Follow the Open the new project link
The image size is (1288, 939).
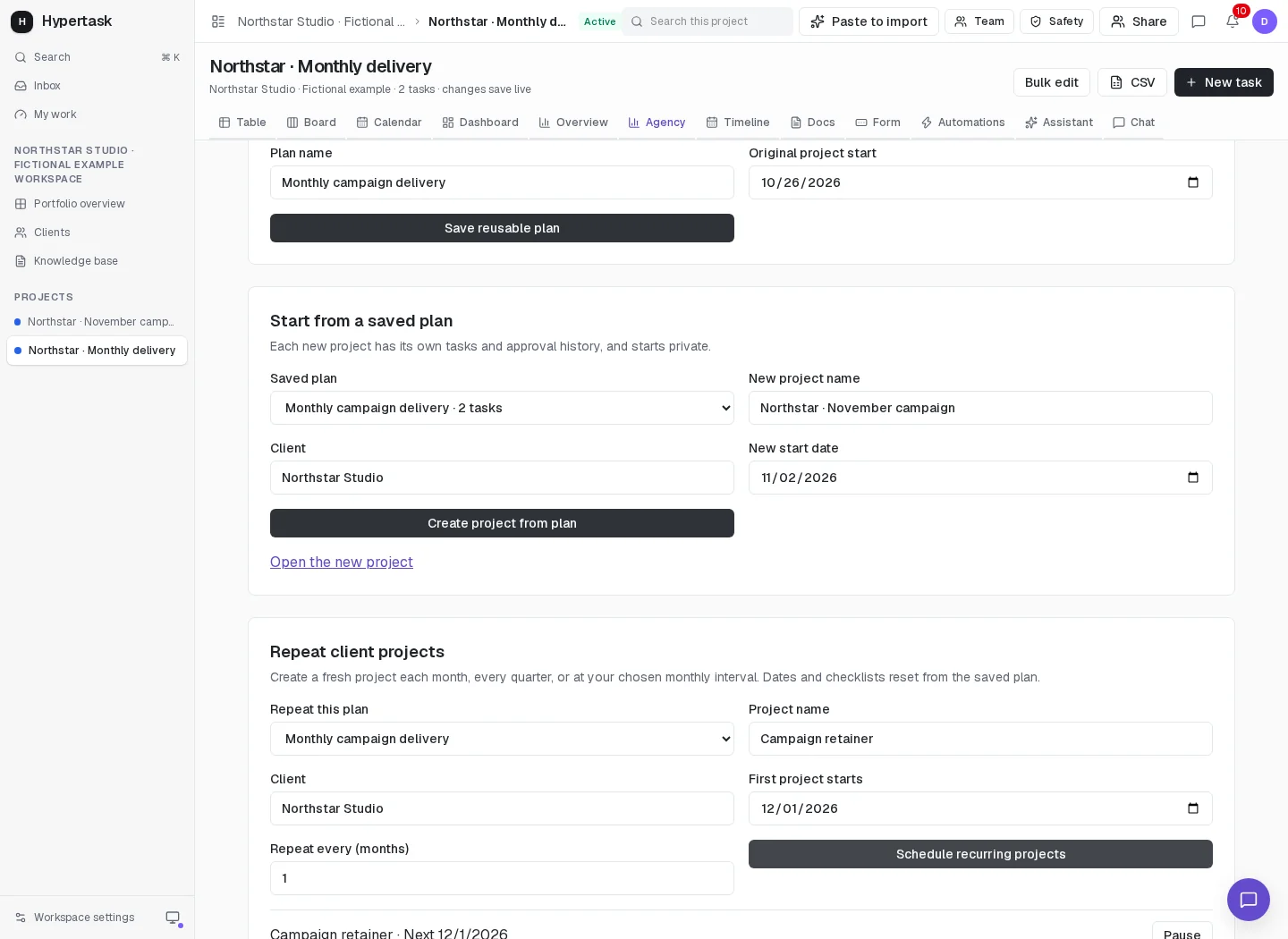[x=342, y=562]
